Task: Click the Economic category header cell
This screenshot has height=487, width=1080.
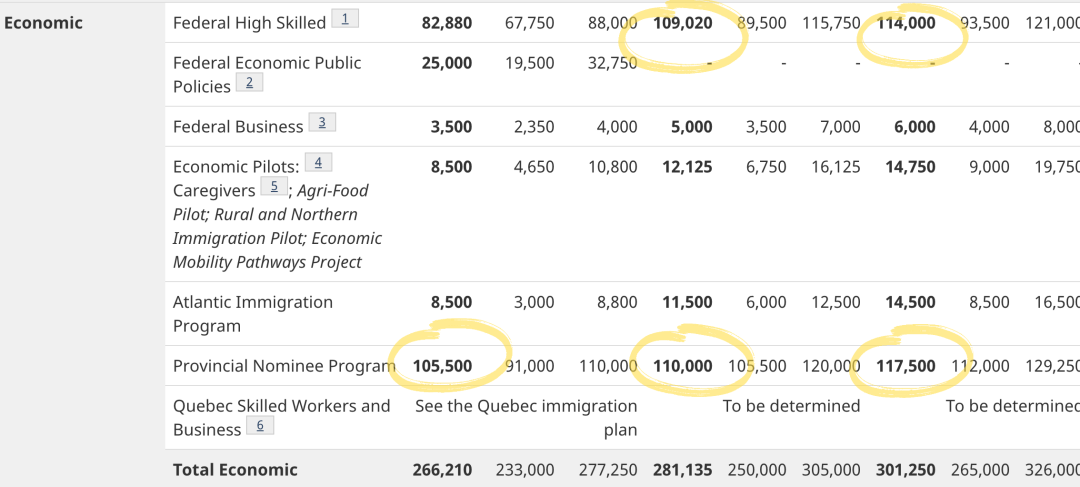Action: coord(44,22)
